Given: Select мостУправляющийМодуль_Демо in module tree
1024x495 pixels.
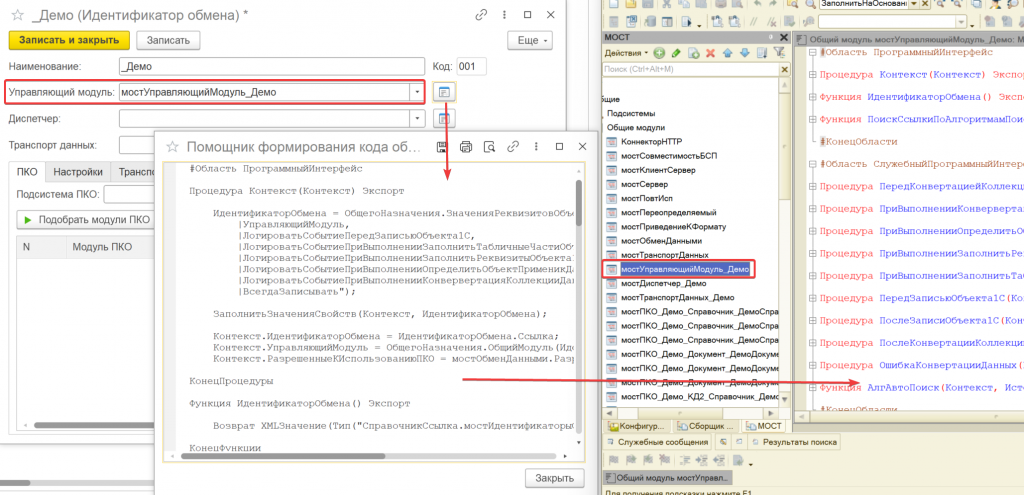Looking at the screenshot, I should (684, 269).
